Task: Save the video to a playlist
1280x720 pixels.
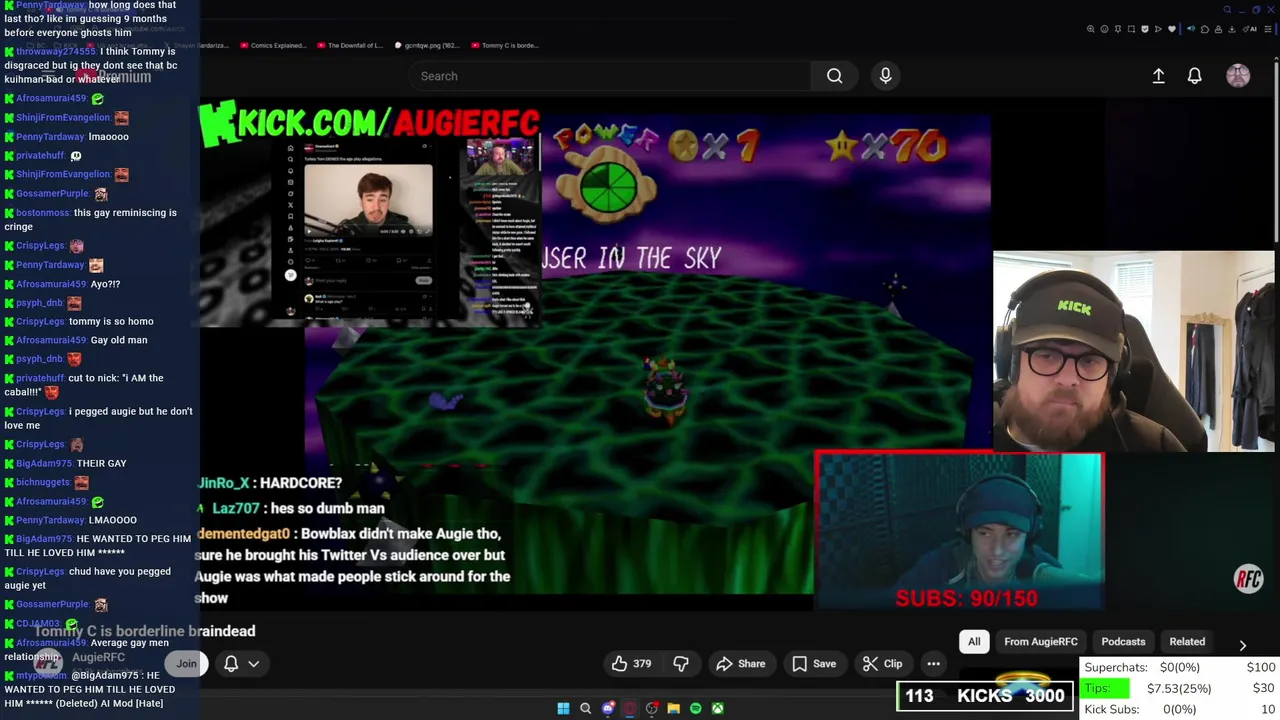Action: coord(814,664)
